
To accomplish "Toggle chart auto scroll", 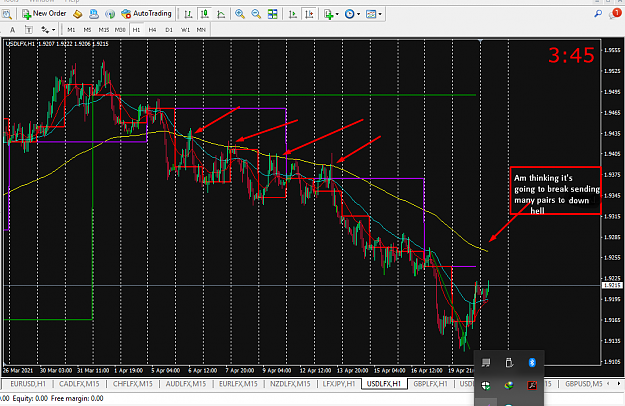I will point(293,14).
